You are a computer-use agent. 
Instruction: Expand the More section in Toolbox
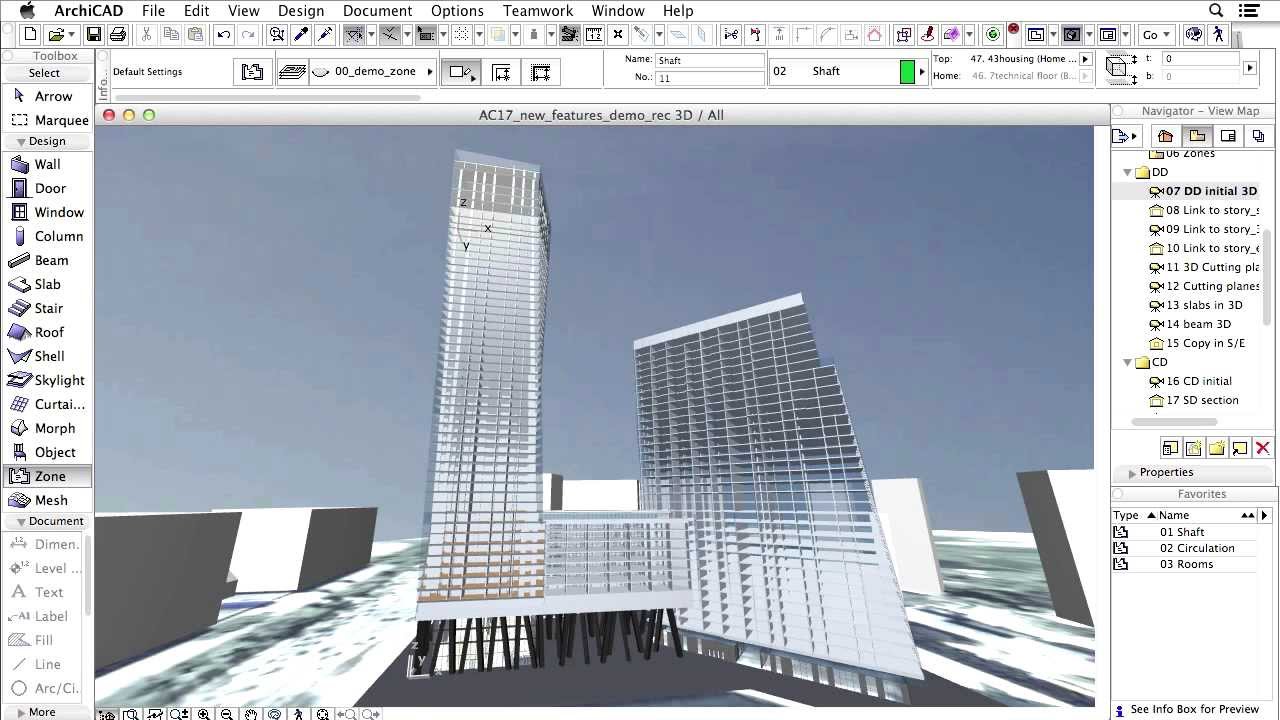pyautogui.click(x=21, y=712)
